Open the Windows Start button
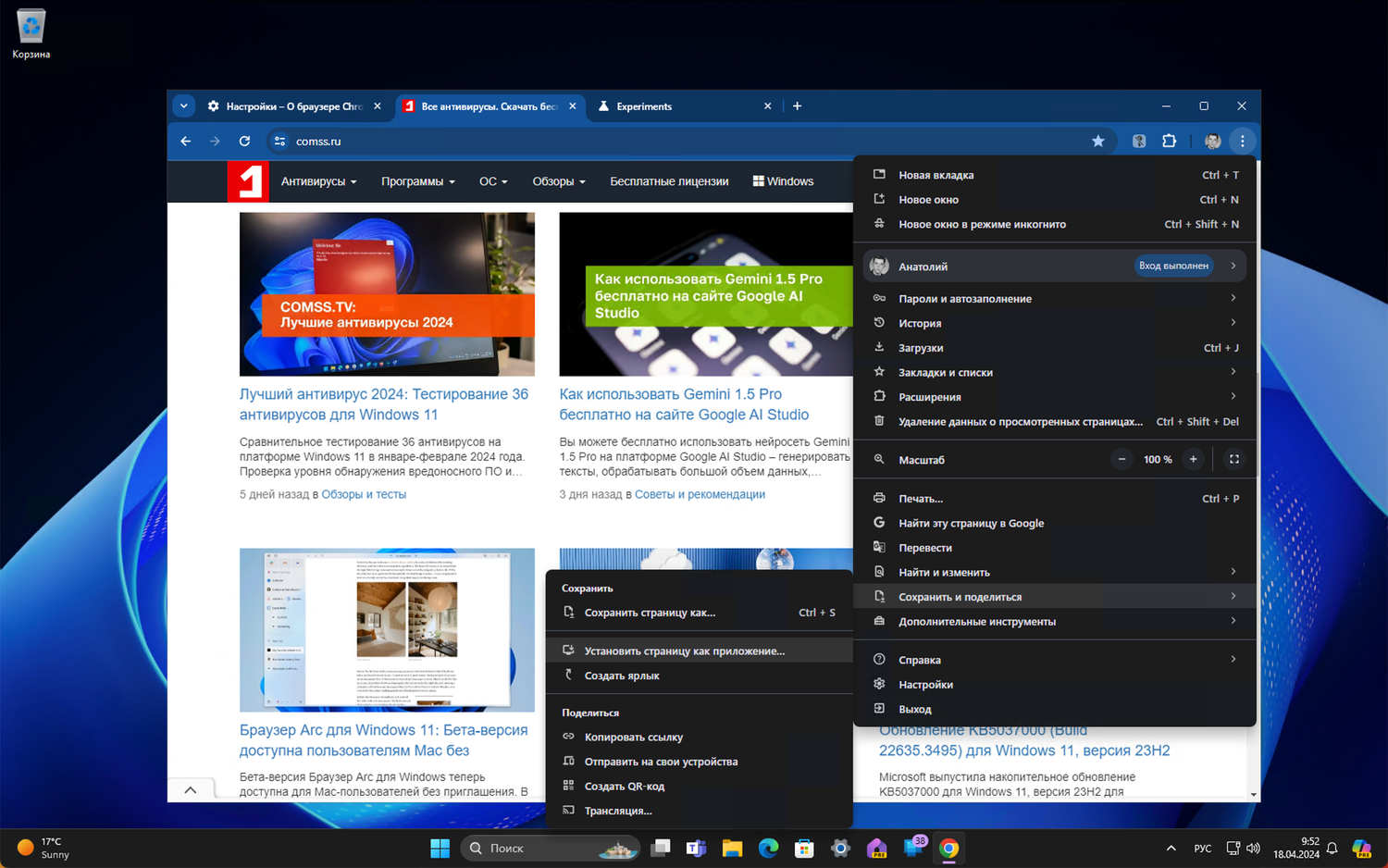The width and height of the screenshot is (1388, 868). [440, 848]
